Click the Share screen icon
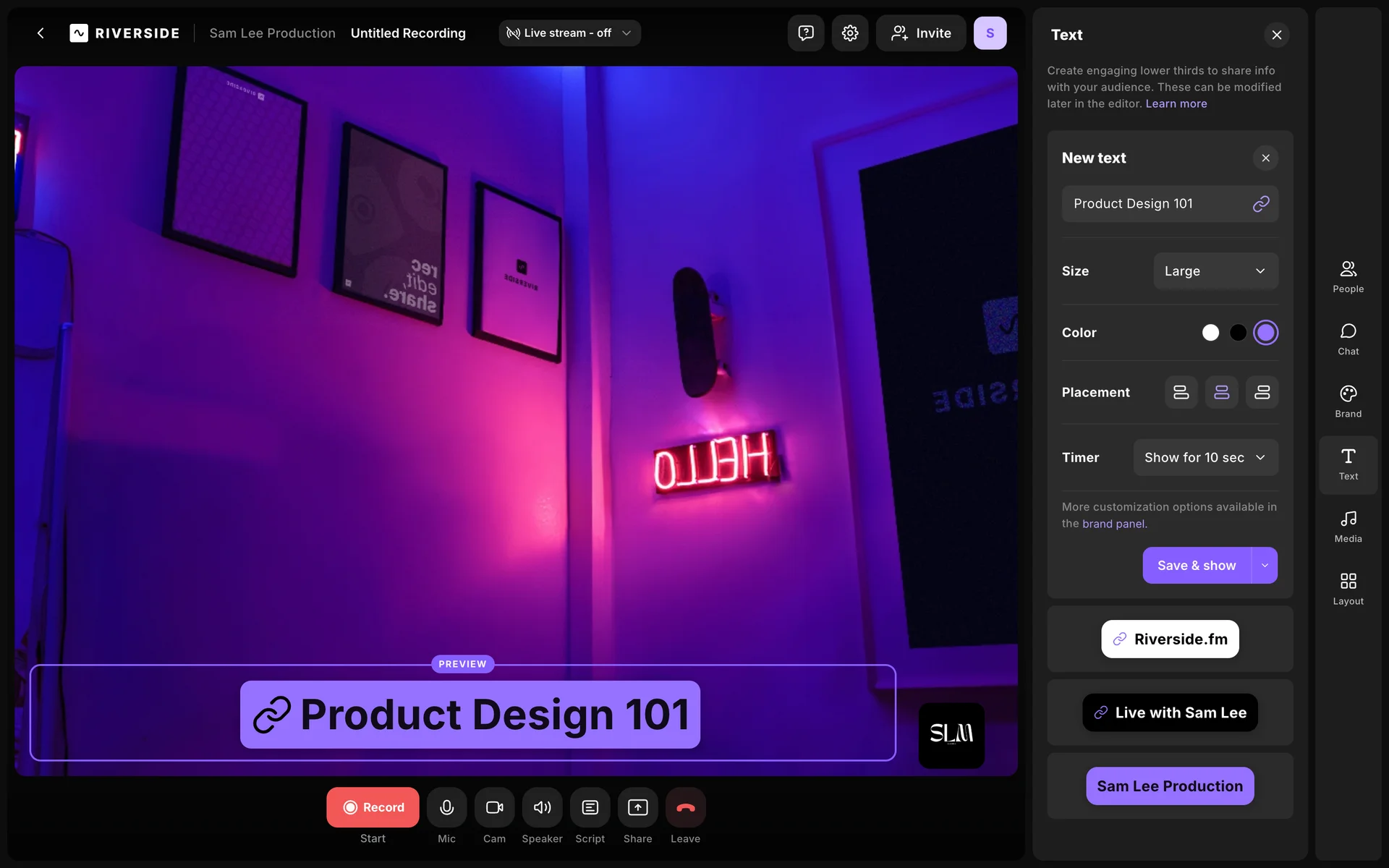The image size is (1389, 868). point(637,807)
